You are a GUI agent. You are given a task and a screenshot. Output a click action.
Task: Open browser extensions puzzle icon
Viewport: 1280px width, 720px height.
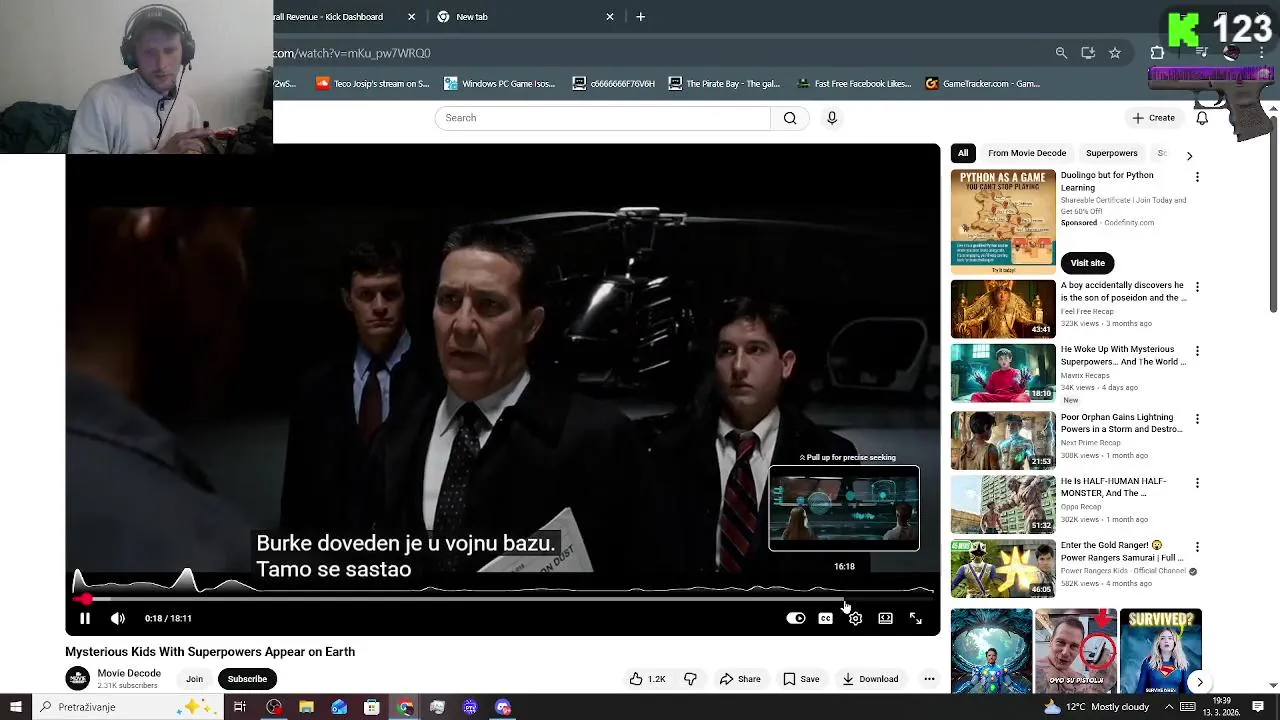pos(1157,53)
